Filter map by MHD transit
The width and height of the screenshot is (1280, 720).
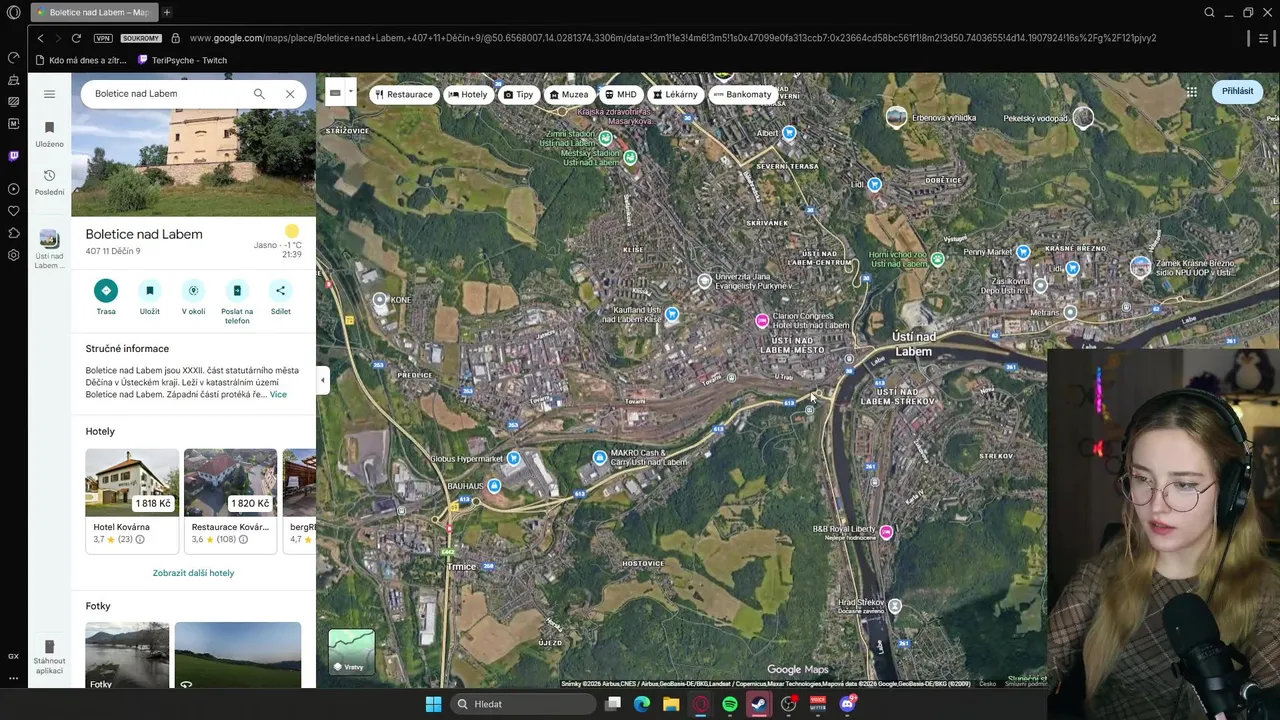point(621,94)
